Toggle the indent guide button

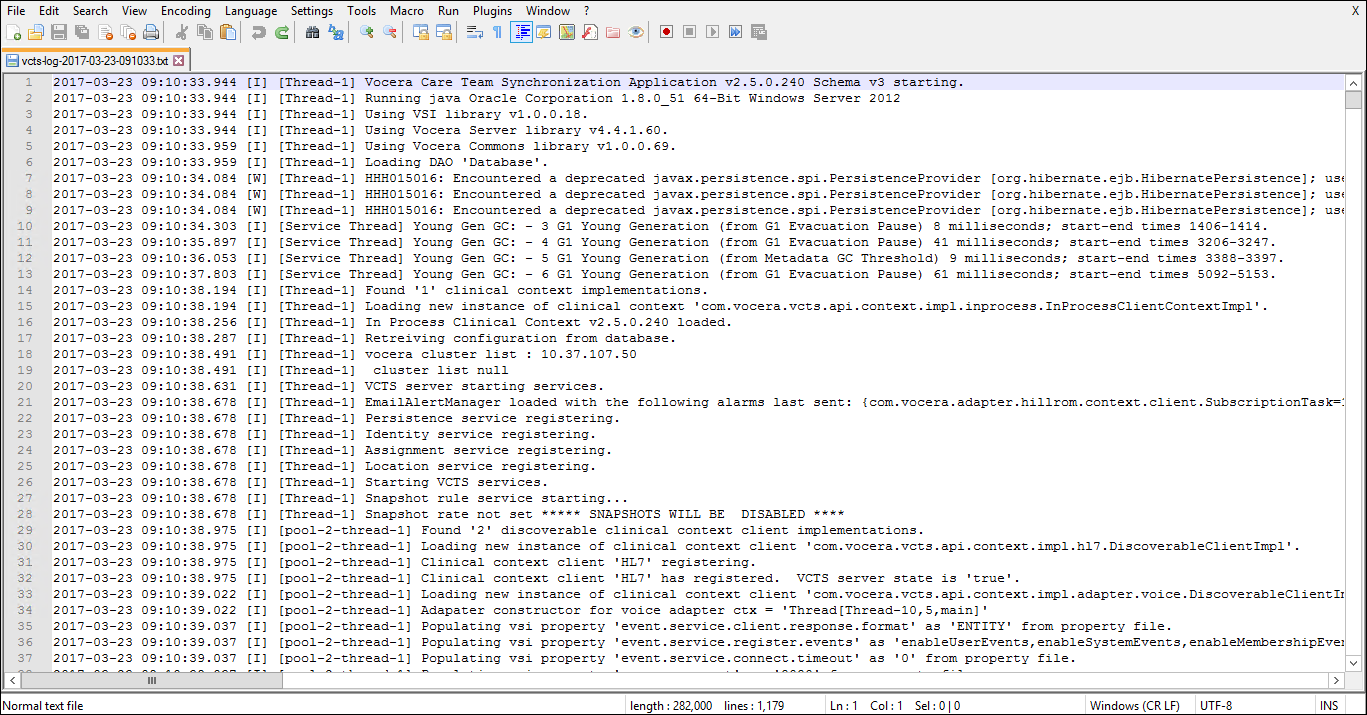pyautogui.click(x=521, y=32)
